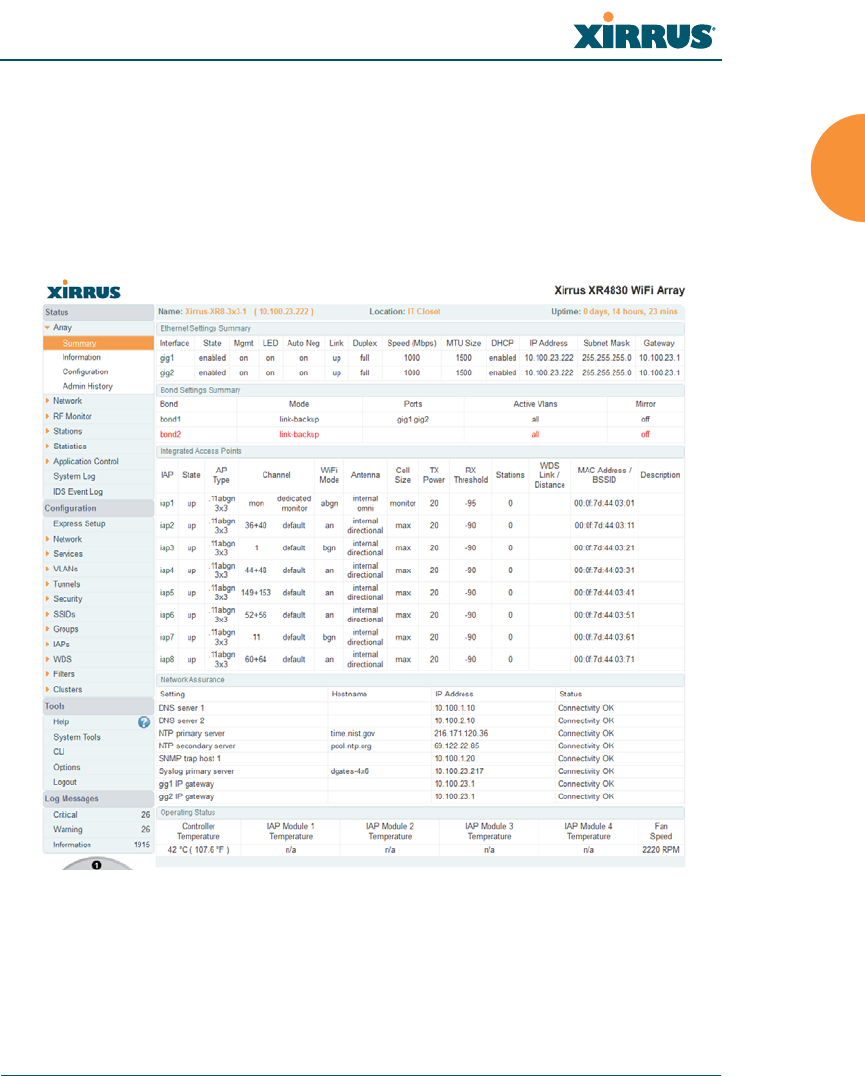The height and width of the screenshot is (1076, 865).
Task: Expand the VLANs configuration section
Action: 47,569
